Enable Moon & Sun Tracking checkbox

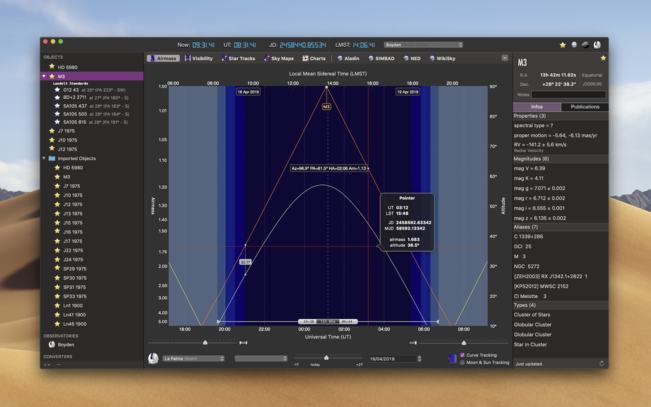point(463,361)
